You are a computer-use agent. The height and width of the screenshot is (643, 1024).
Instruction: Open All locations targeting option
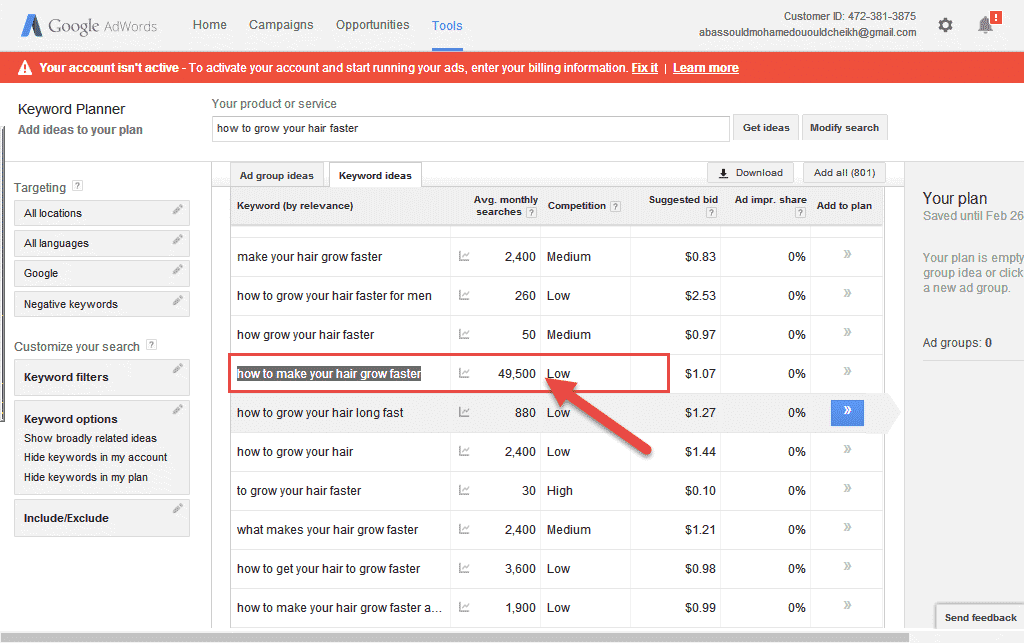[x=102, y=213]
